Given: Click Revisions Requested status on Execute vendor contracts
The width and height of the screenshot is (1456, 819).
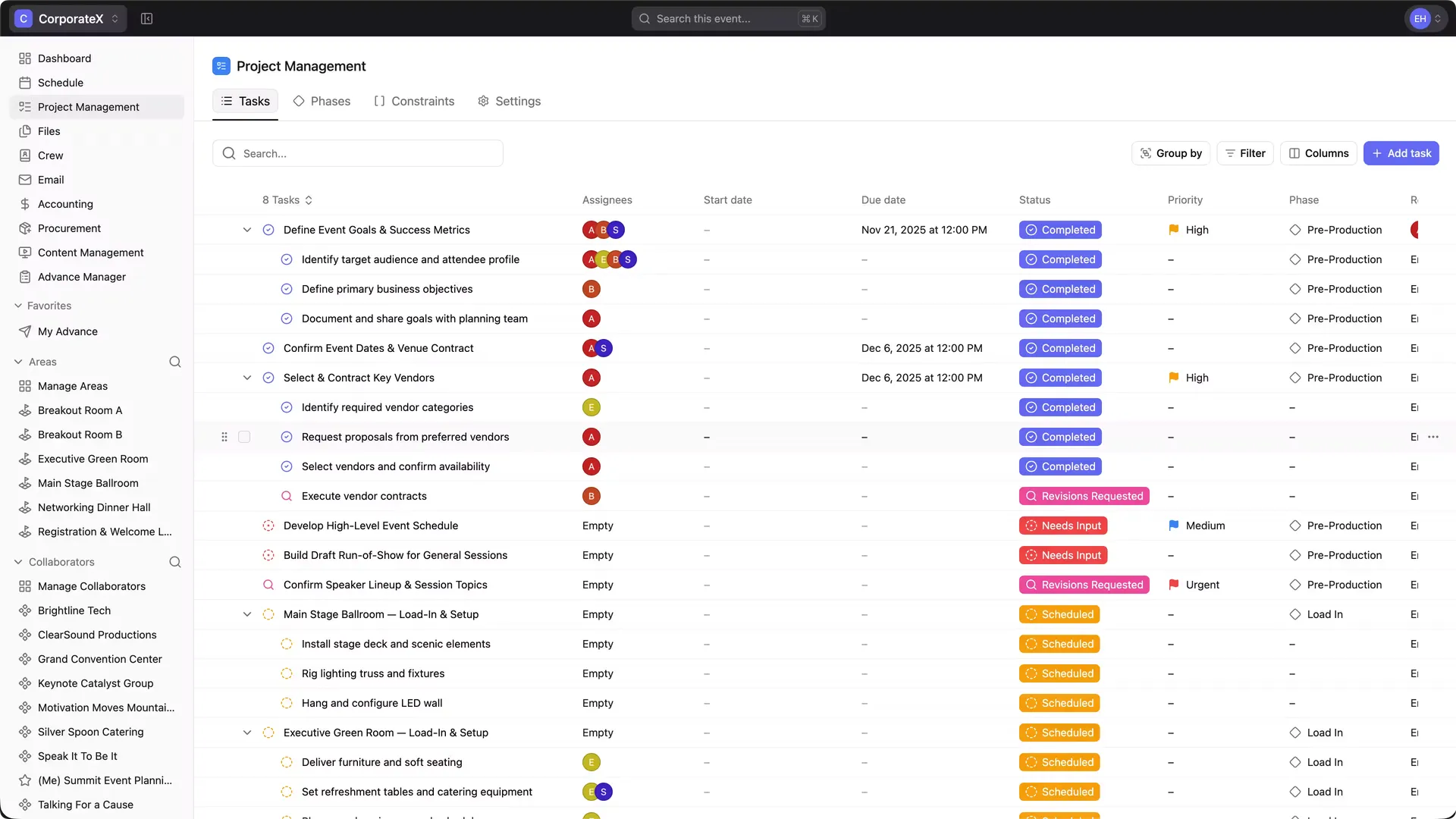Looking at the screenshot, I should point(1084,496).
